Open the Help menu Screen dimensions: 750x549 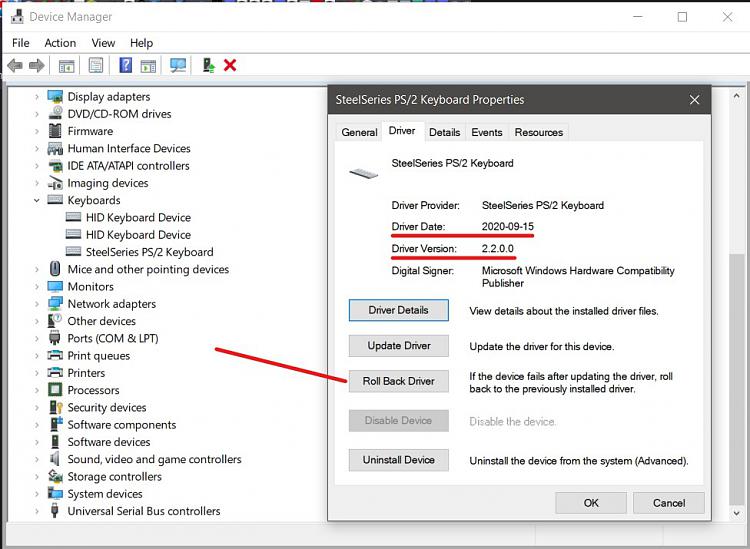point(142,43)
